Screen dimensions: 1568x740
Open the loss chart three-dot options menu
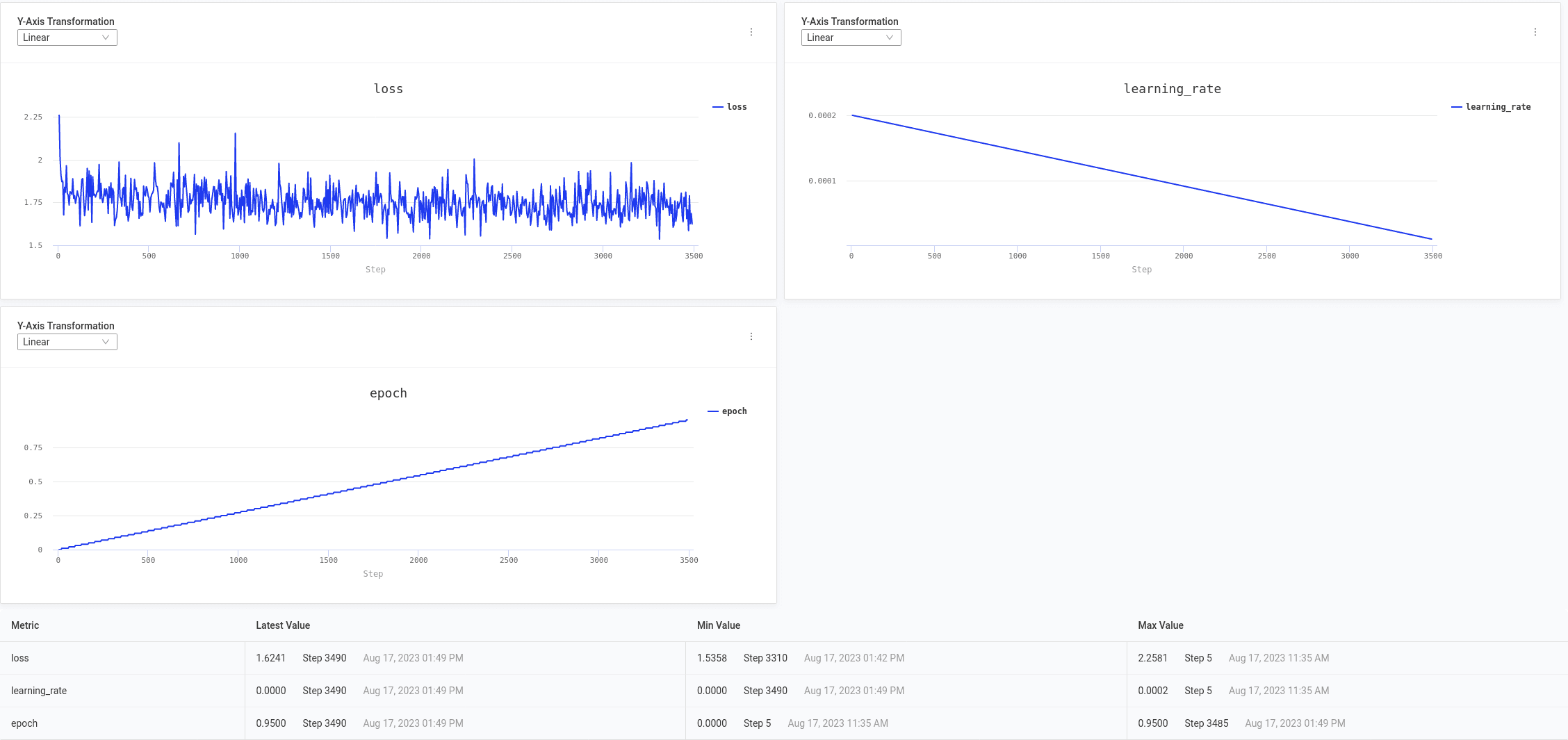coord(751,32)
